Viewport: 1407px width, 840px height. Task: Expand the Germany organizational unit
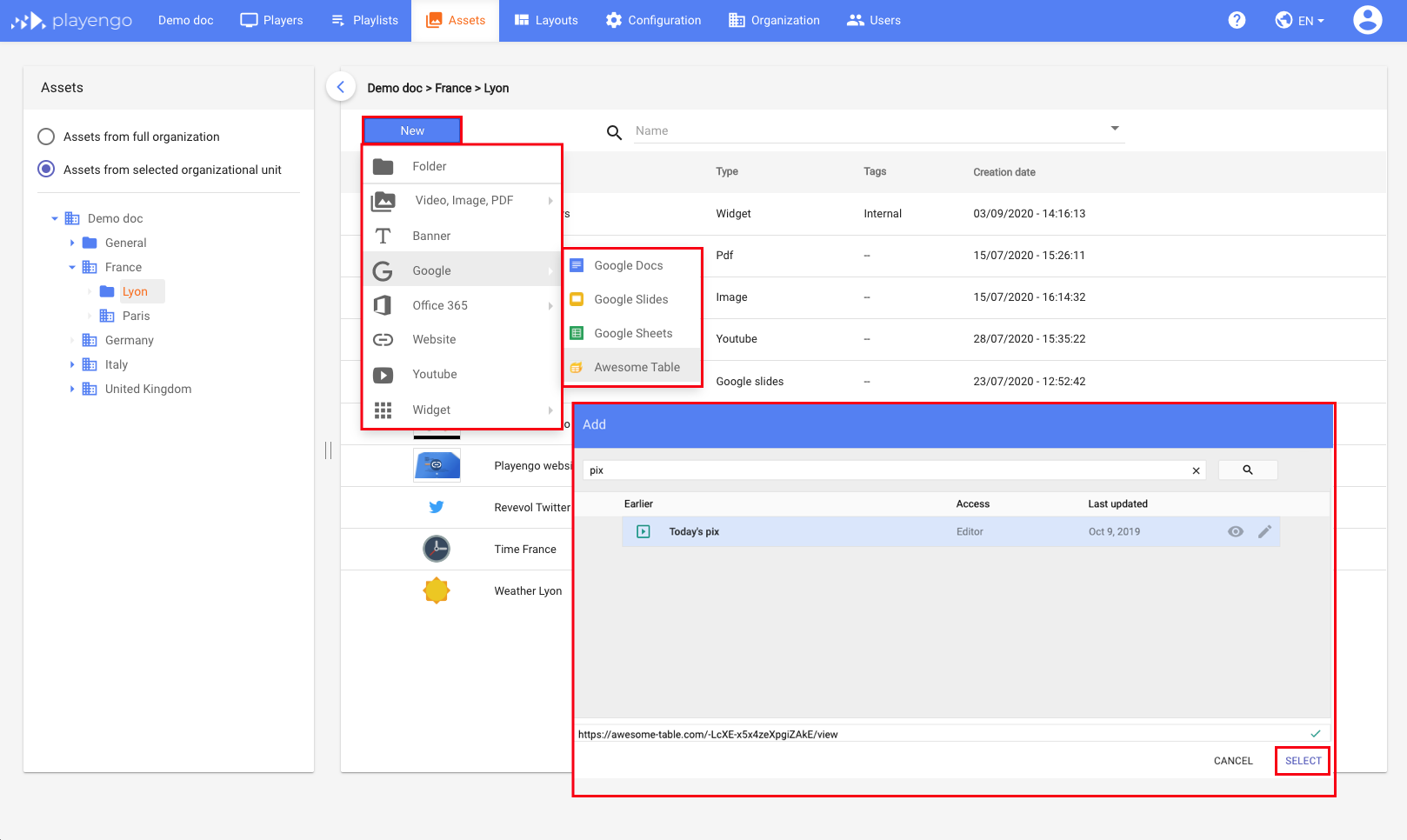(73, 339)
